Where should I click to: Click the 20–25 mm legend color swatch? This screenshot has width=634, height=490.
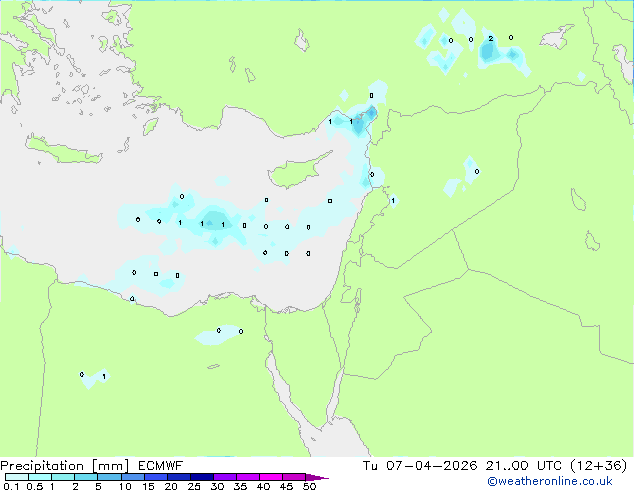(x=179, y=477)
